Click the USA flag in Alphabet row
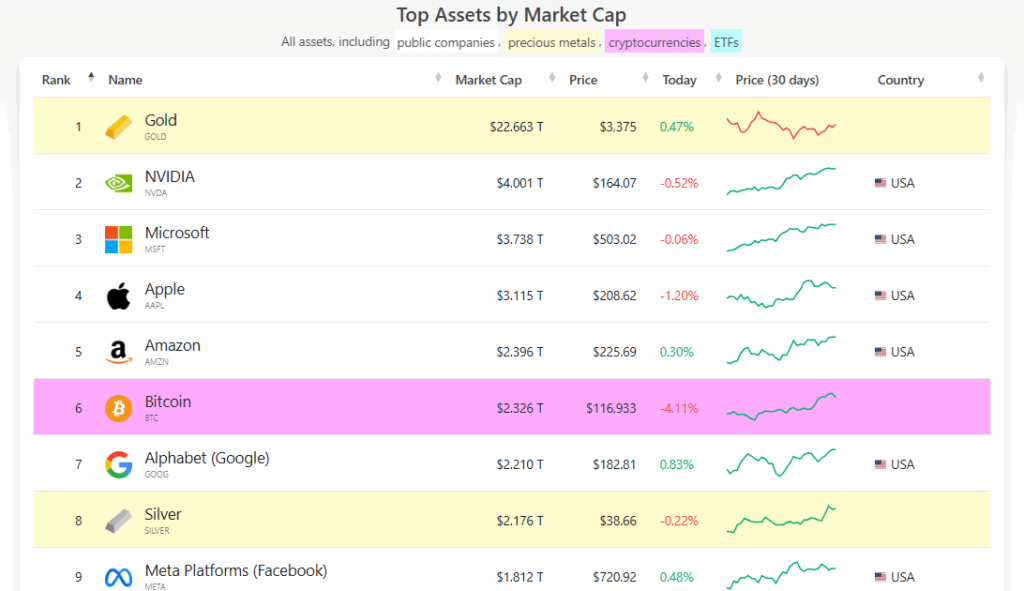This screenshot has width=1024, height=591. tap(880, 464)
